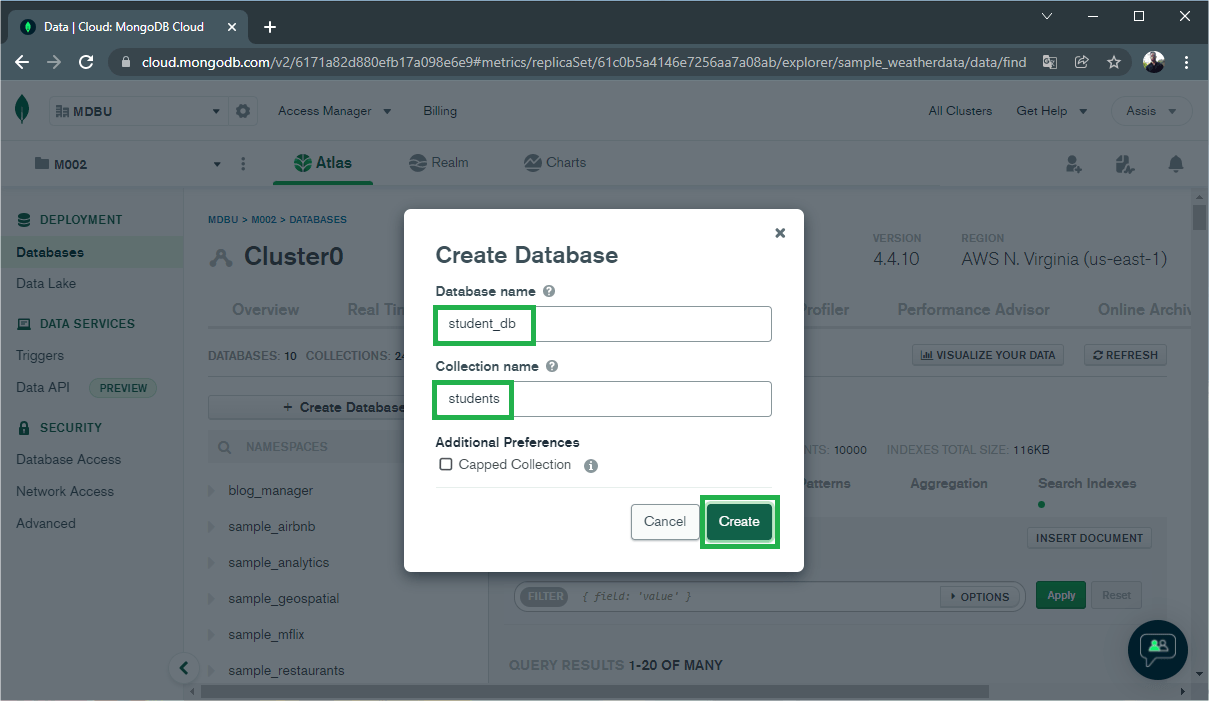Open Performance Advisor tab
1209x701 pixels.
pyautogui.click(x=973, y=309)
